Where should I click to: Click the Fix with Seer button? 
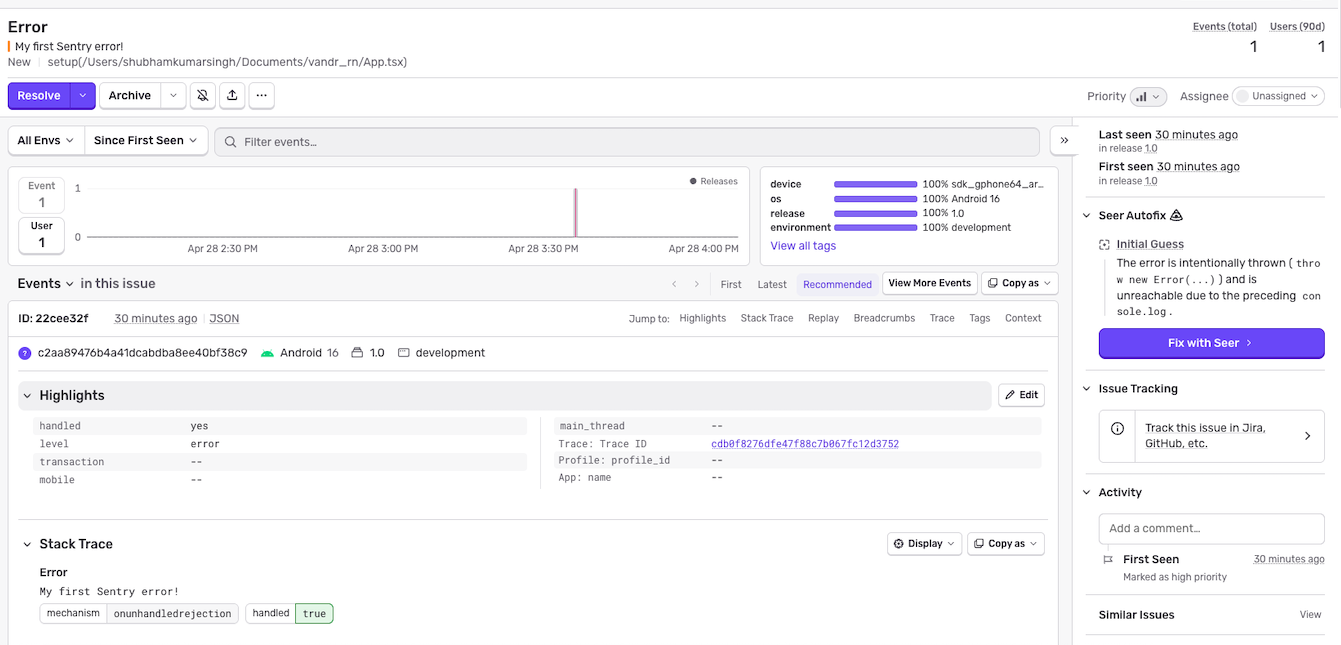point(1211,343)
